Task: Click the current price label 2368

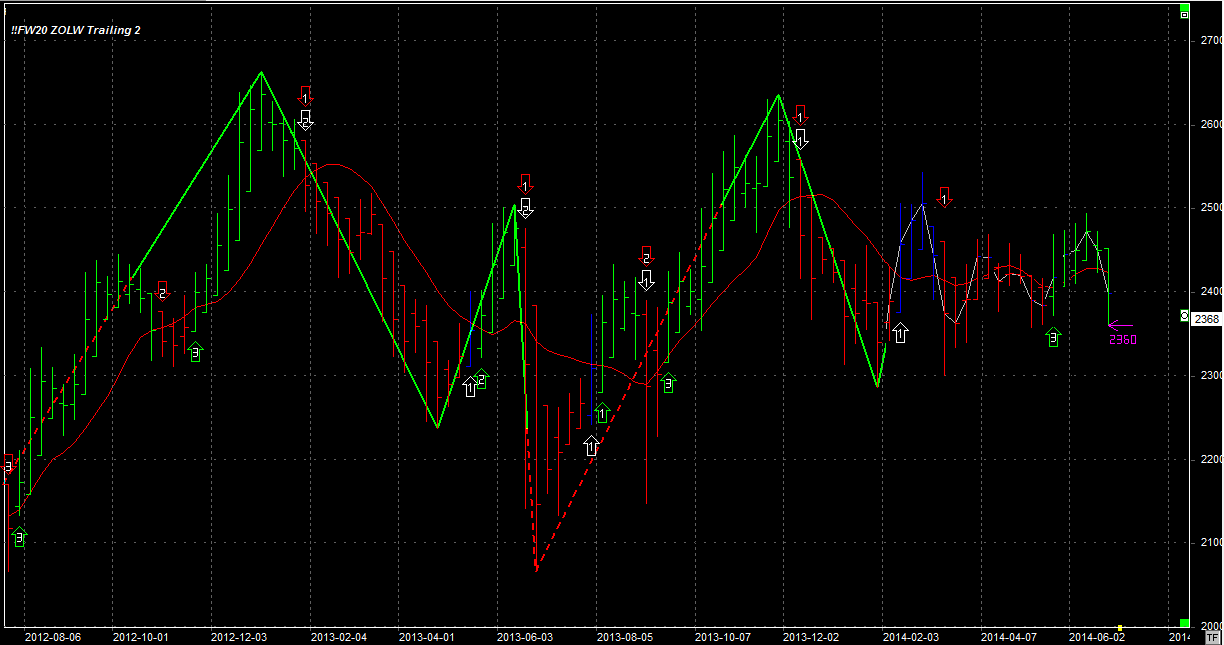Action: pyautogui.click(x=1206, y=318)
